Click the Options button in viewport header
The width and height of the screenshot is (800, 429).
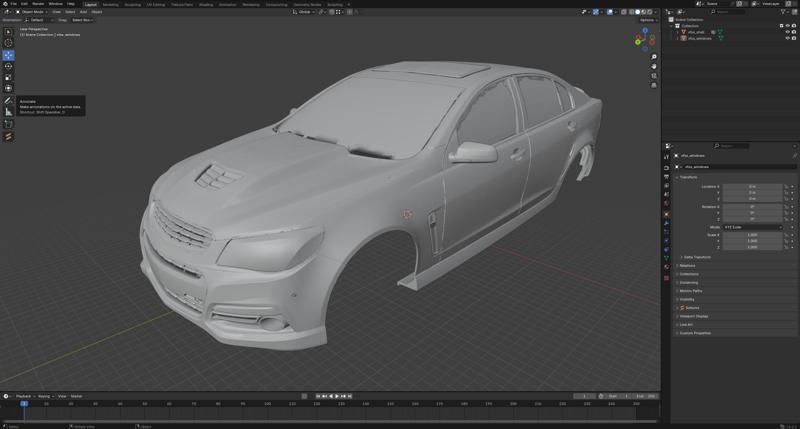pyautogui.click(x=647, y=20)
